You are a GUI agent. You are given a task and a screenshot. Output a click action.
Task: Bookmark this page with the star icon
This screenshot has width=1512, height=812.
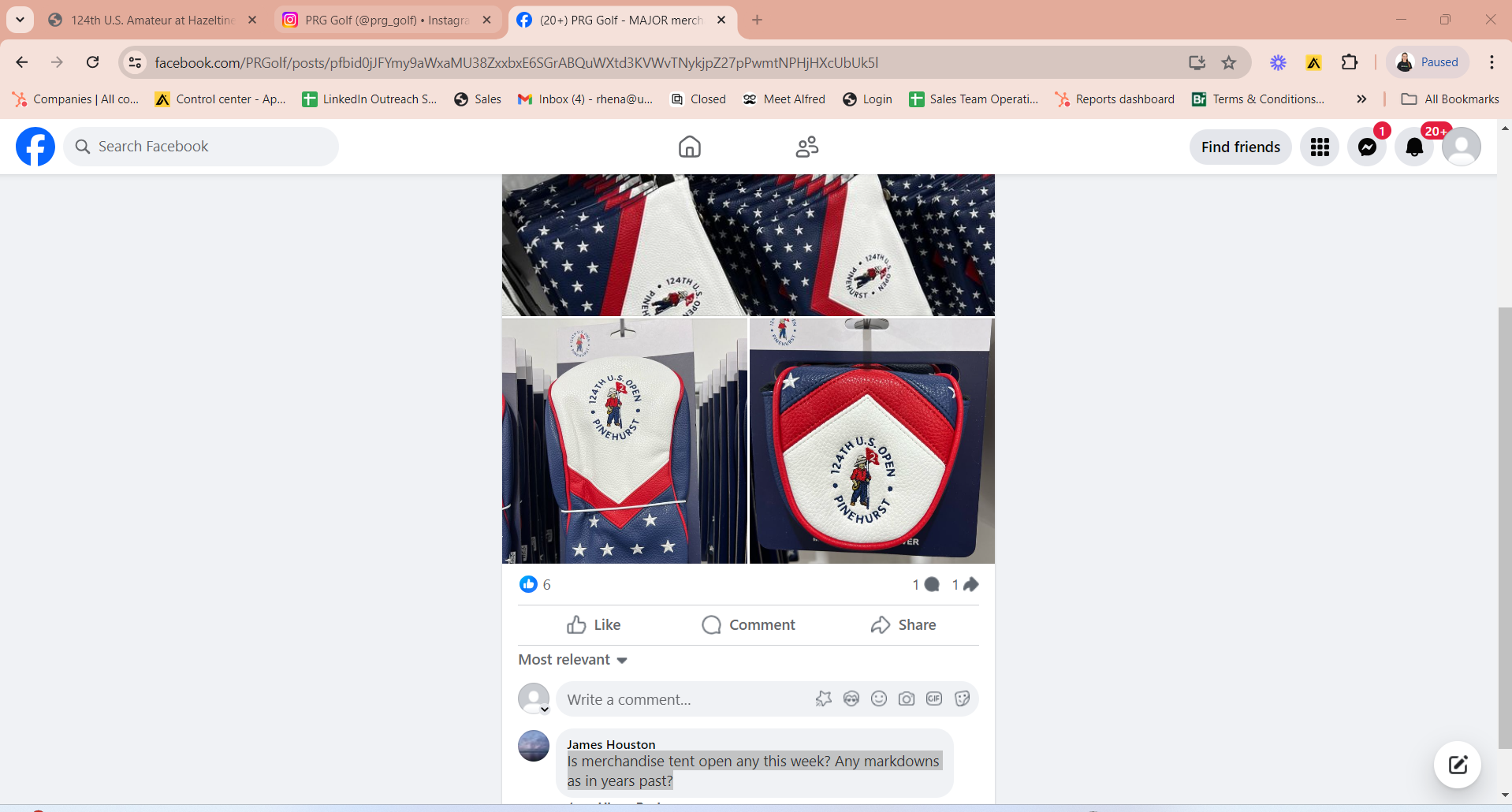tap(1228, 62)
